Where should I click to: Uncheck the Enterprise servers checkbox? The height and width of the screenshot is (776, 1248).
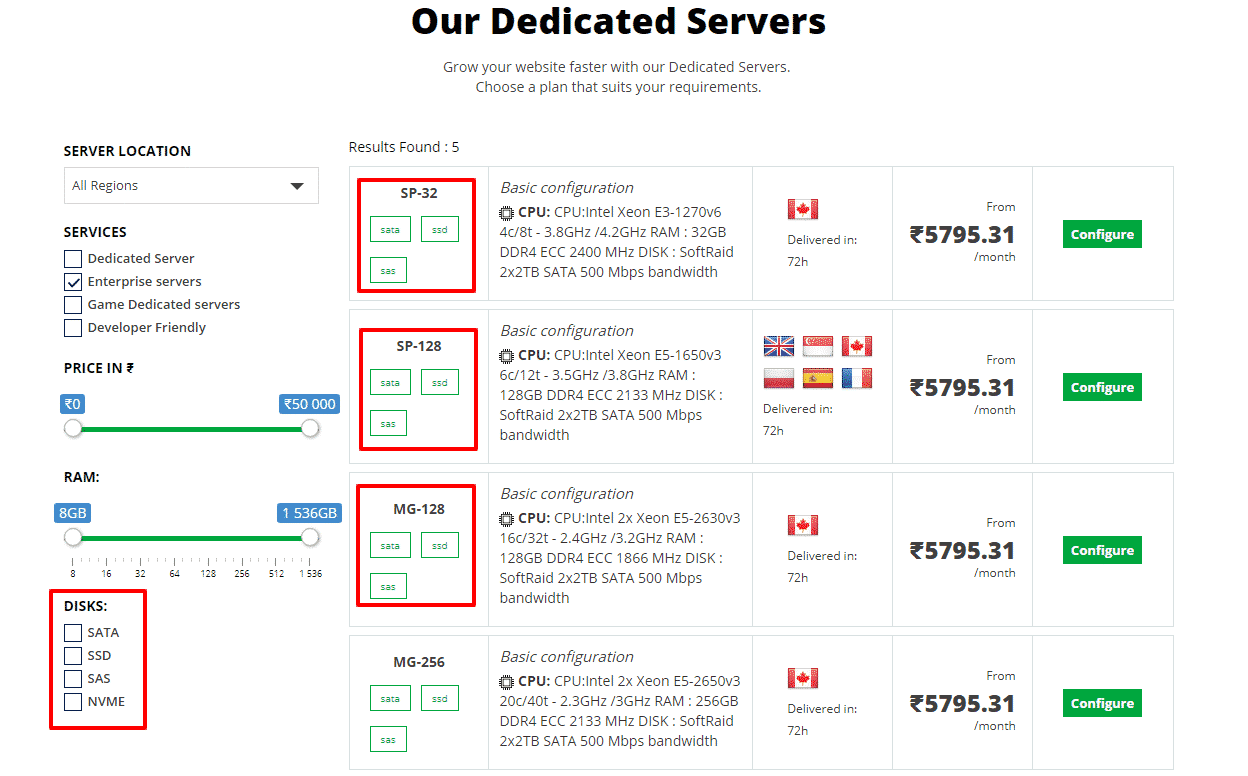[73, 282]
